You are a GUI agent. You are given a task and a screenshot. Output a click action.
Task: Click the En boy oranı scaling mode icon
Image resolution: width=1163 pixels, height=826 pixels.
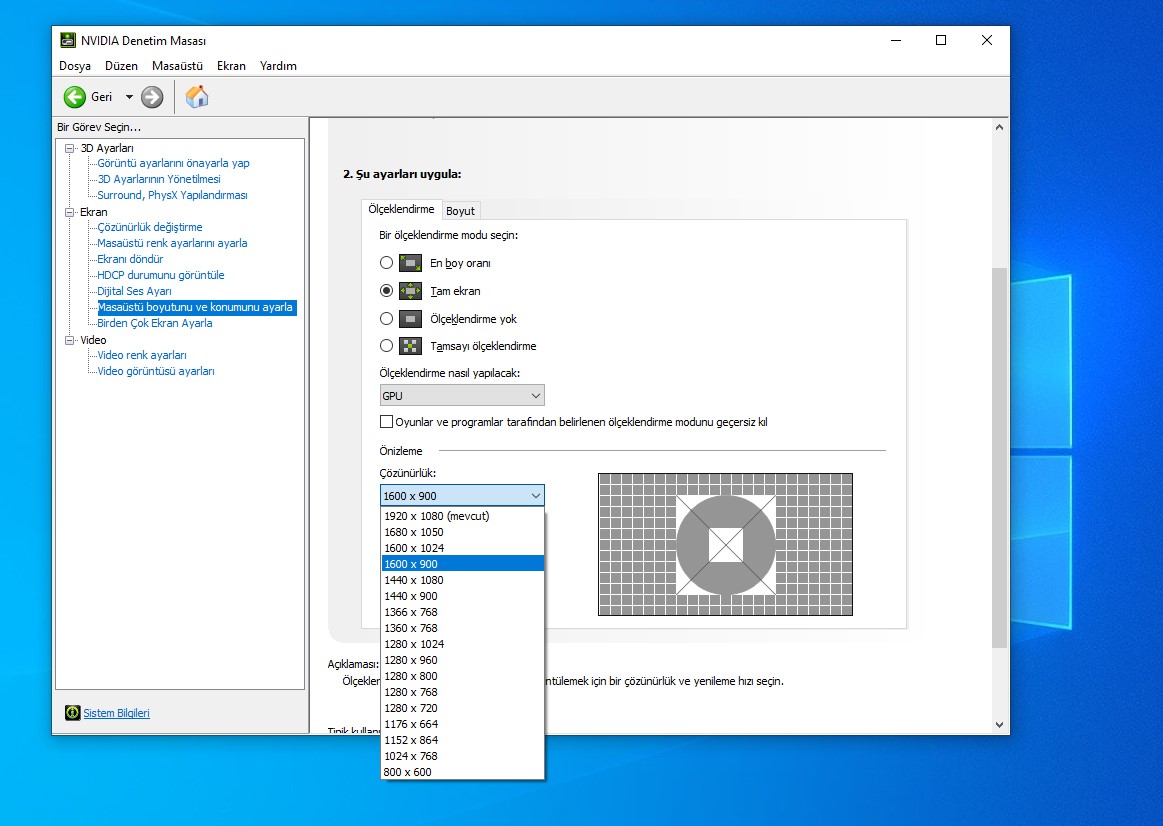(410, 262)
